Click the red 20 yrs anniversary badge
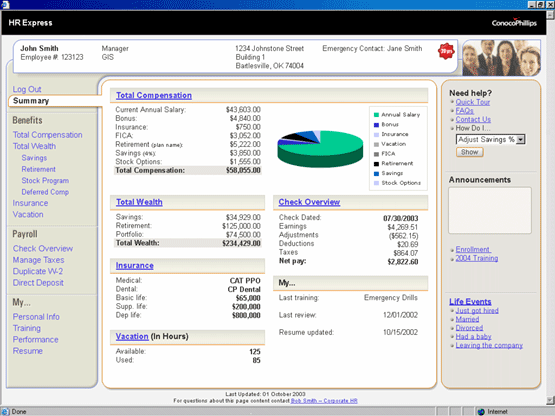 (x=446, y=52)
